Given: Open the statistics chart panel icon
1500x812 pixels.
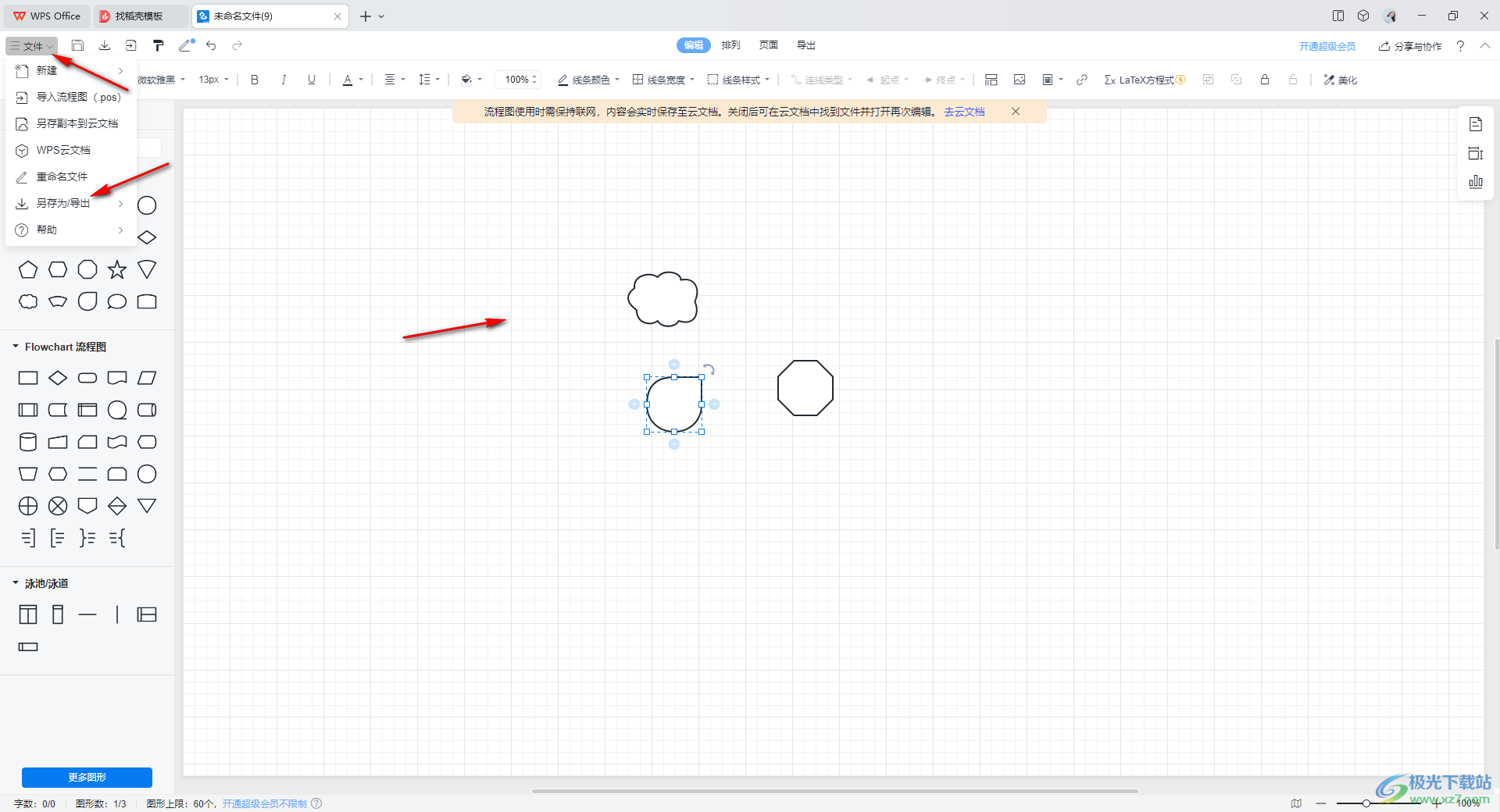Looking at the screenshot, I should 1476,182.
